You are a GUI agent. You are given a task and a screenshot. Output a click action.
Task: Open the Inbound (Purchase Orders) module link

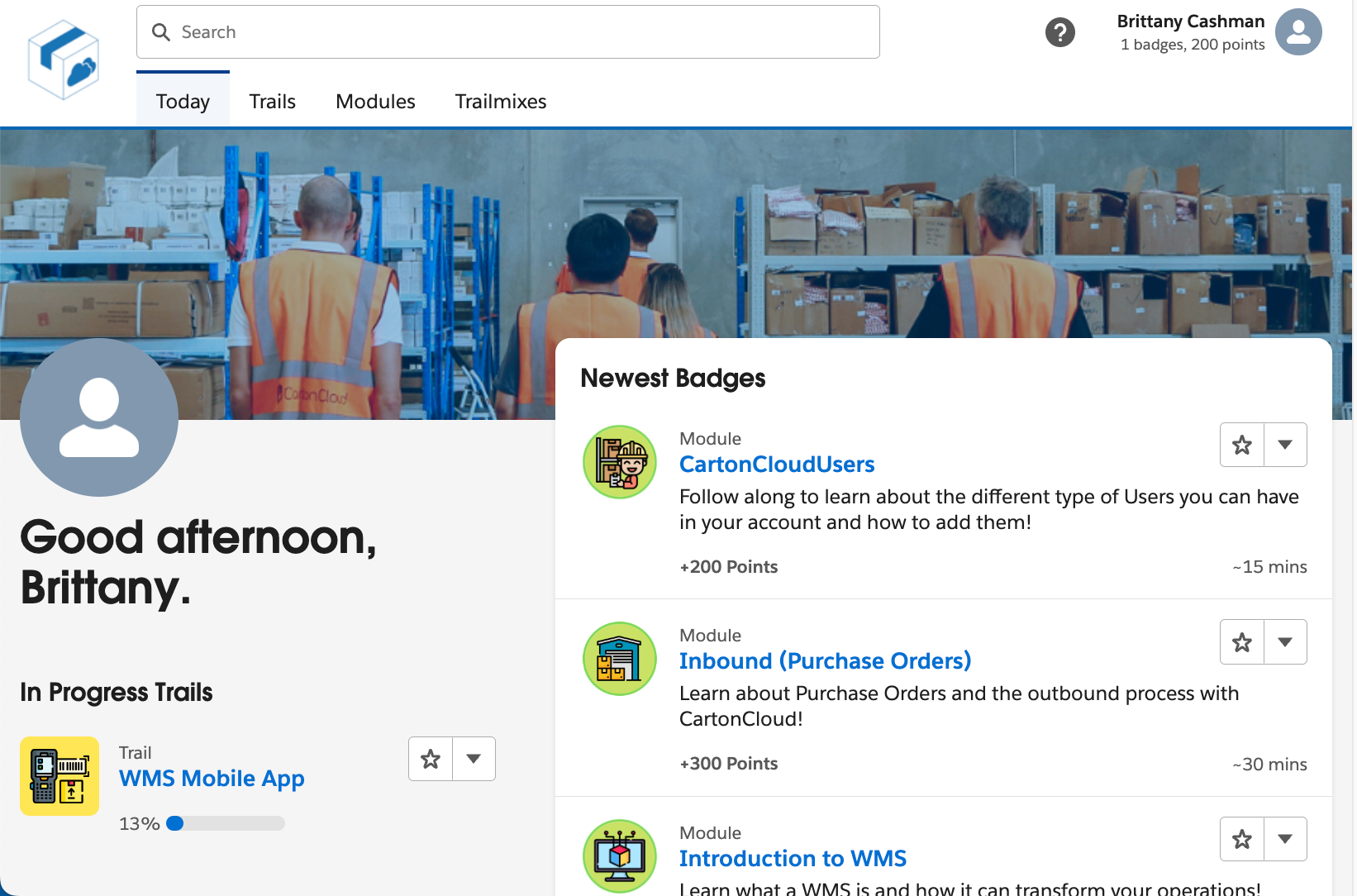[825, 660]
